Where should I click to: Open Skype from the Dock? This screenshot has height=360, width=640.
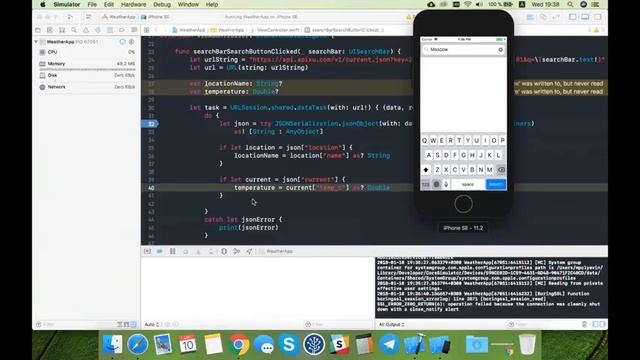[x=289, y=344]
